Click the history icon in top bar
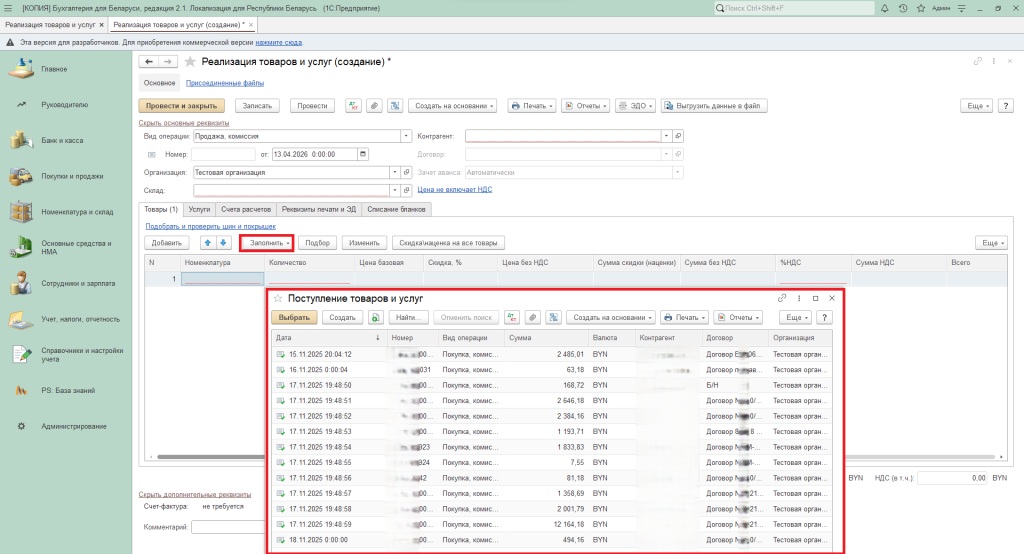The height and width of the screenshot is (554, 1024). 903,8
